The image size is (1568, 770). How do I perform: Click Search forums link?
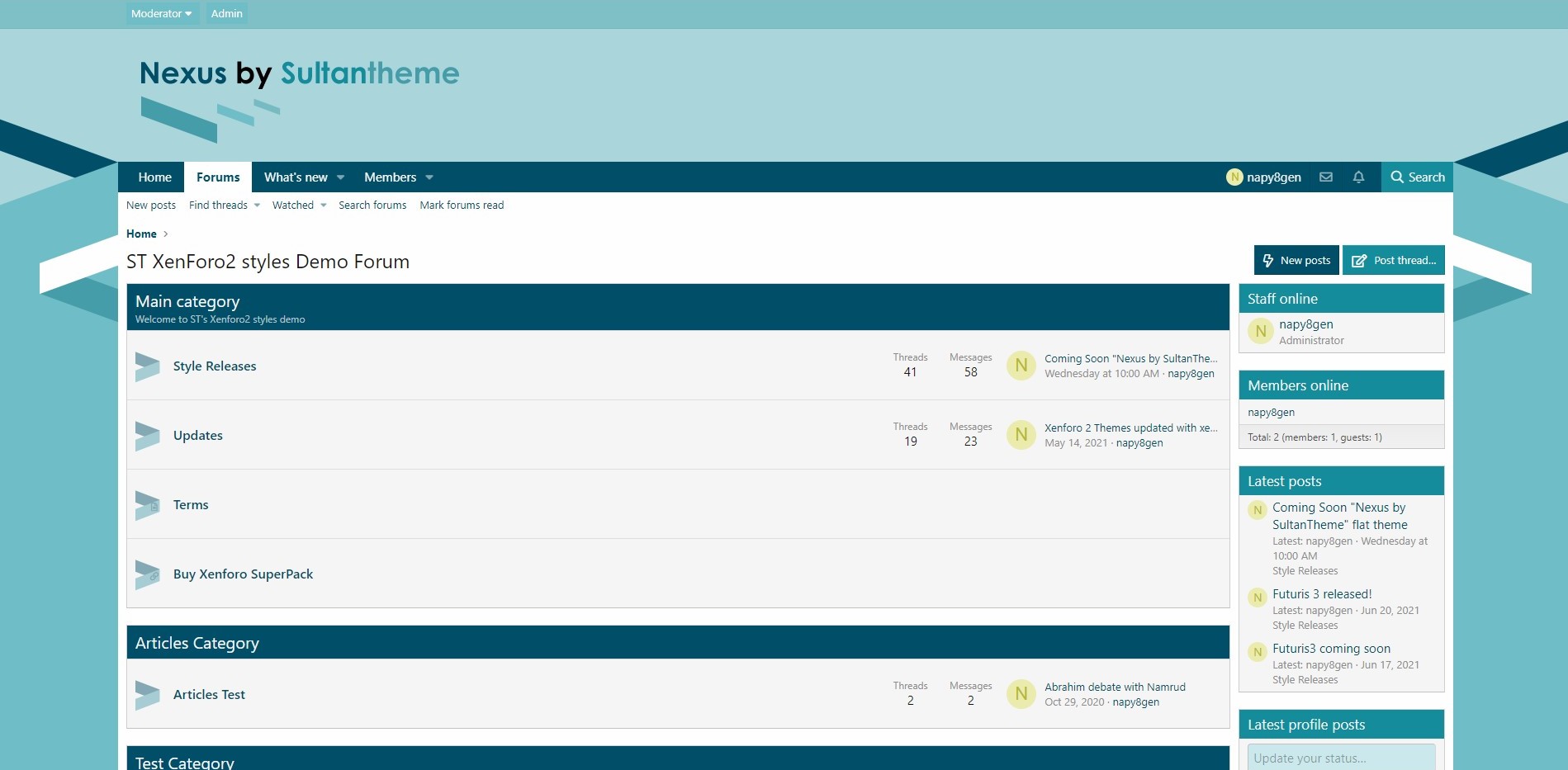[x=372, y=205]
